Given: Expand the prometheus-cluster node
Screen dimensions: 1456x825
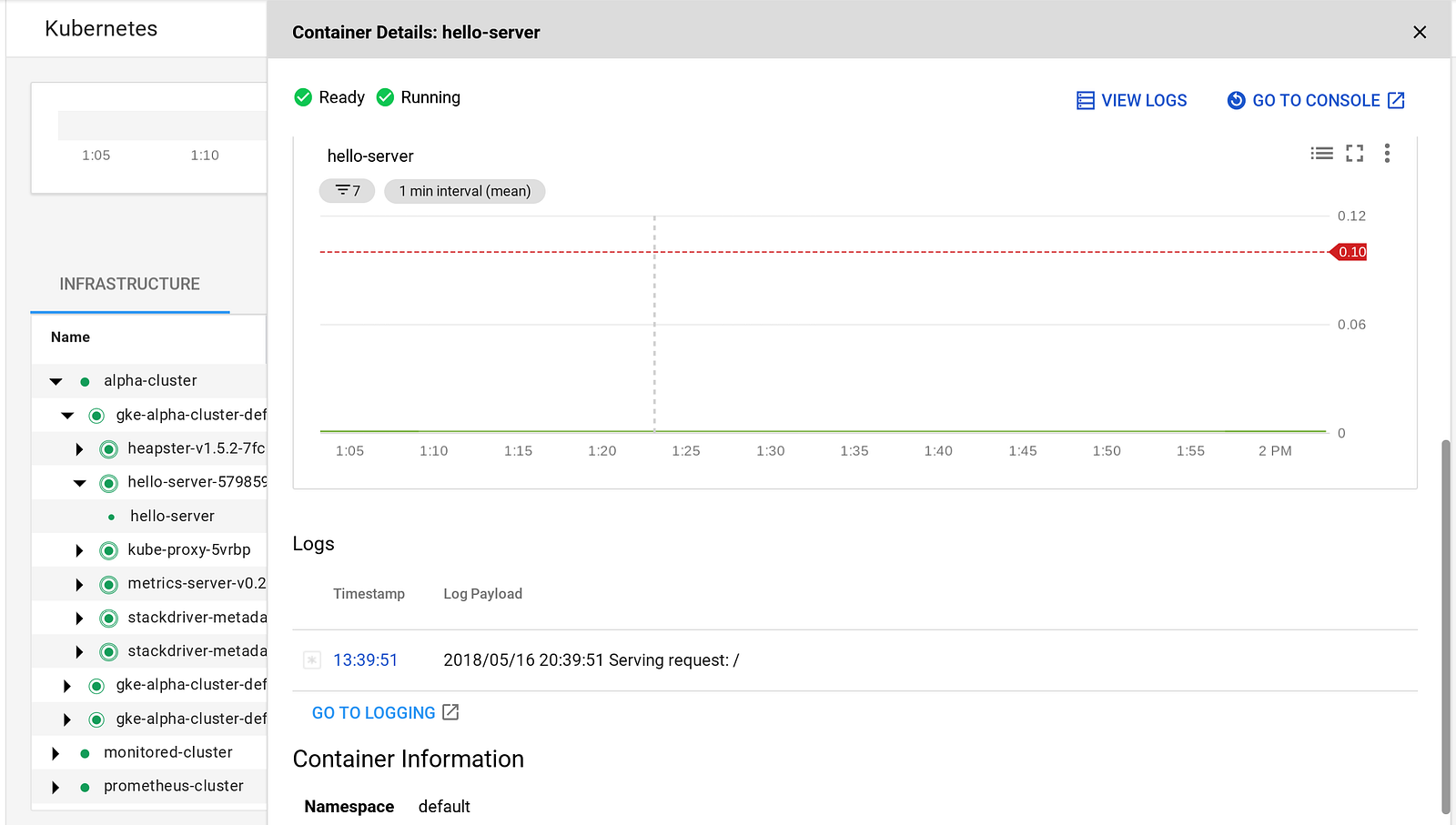Looking at the screenshot, I should click(x=56, y=788).
